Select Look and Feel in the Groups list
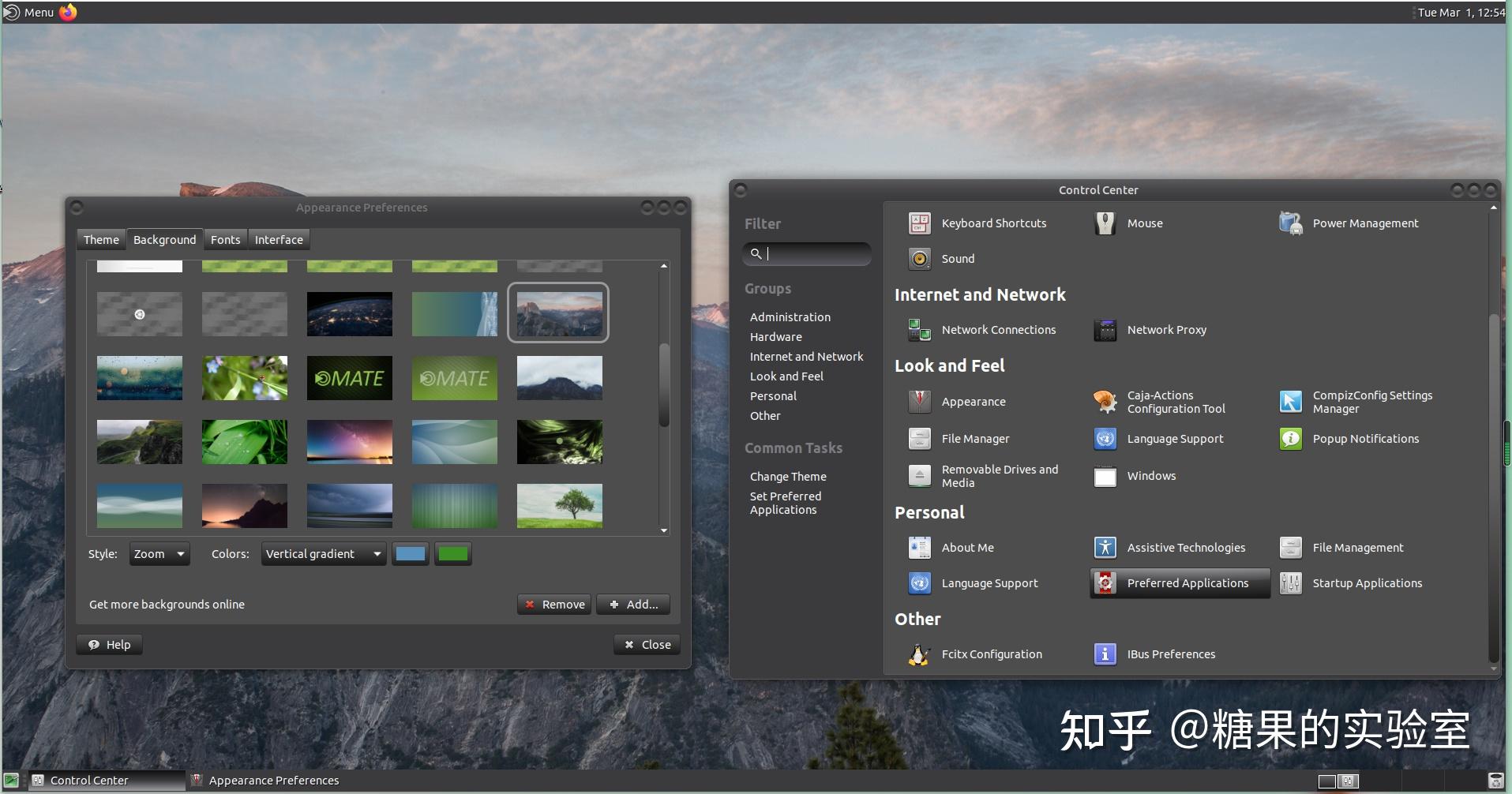This screenshot has height=794, width=1512. [786, 376]
